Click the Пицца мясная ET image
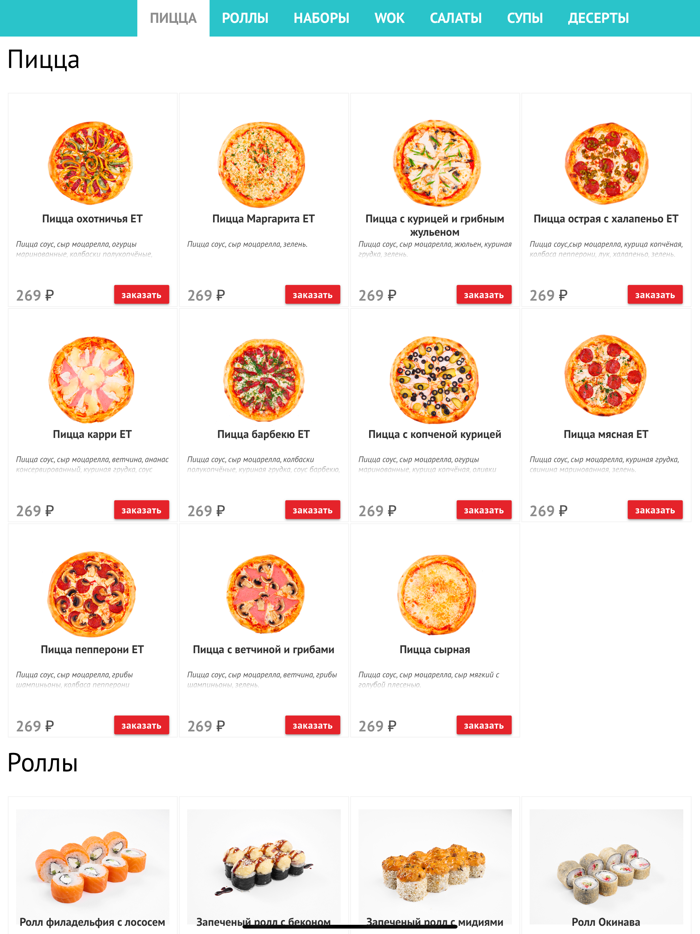Image resolution: width=700 pixels, height=934 pixels. [x=605, y=376]
